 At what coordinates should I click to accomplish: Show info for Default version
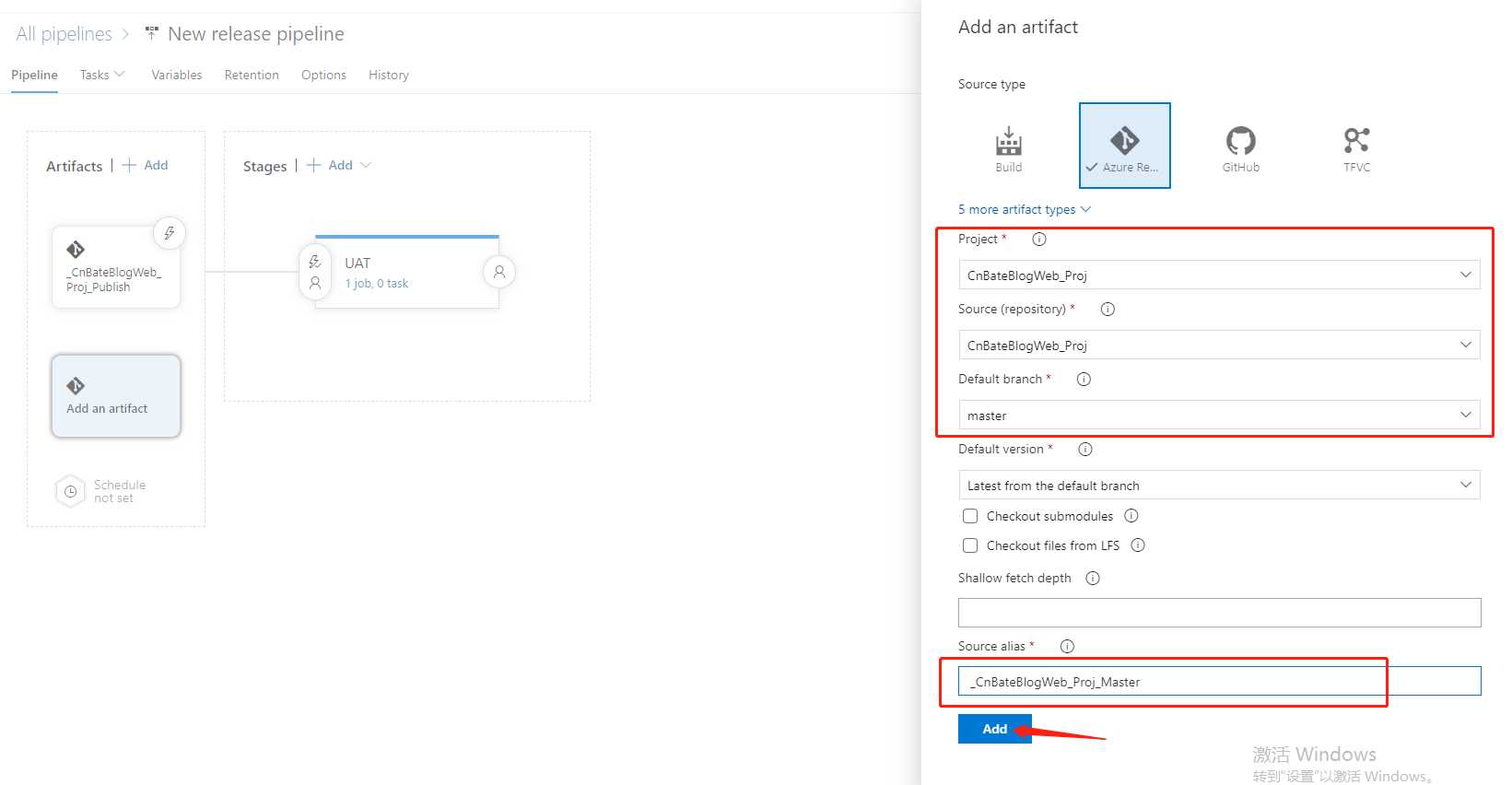[x=1085, y=450]
